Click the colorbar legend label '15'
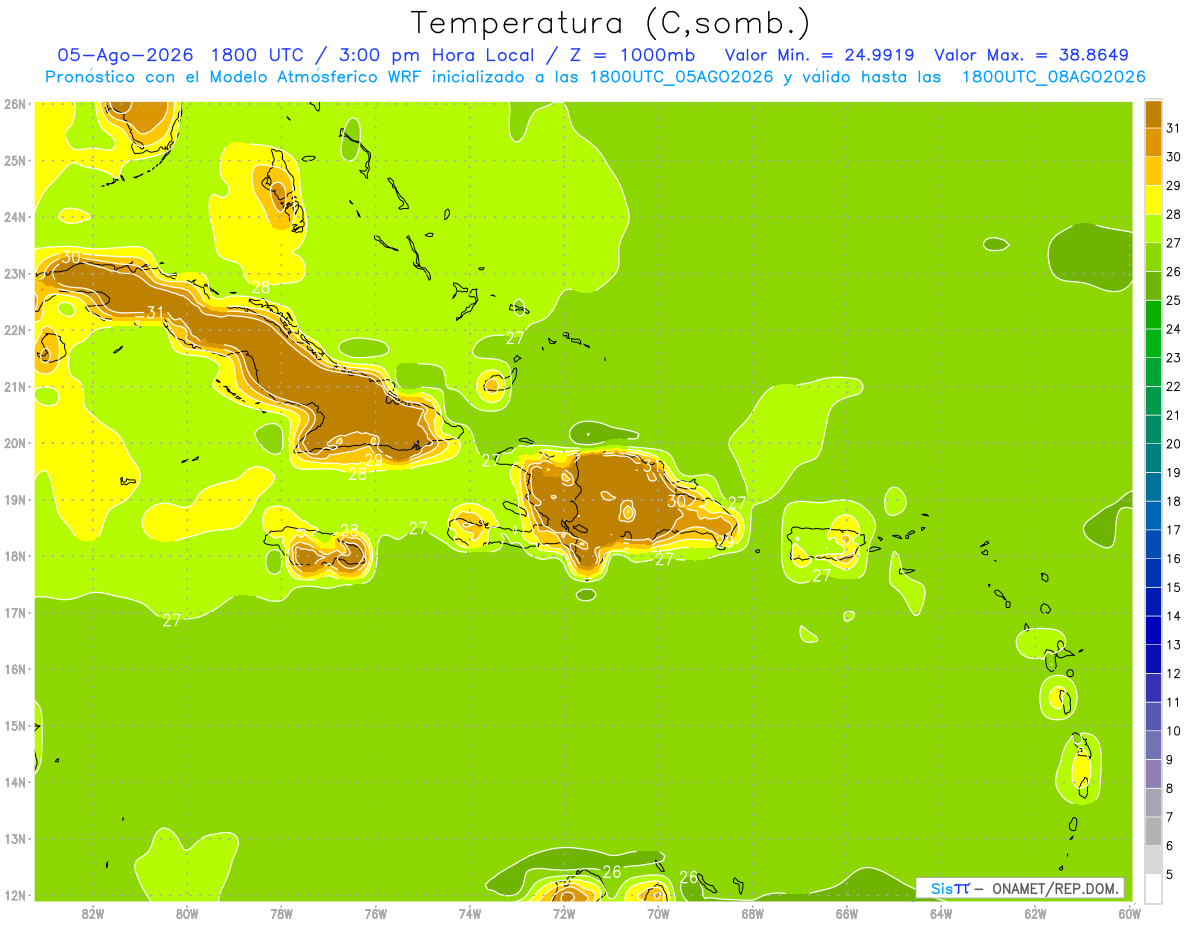The height and width of the screenshot is (927, 1200). (x=1173, y=587)
